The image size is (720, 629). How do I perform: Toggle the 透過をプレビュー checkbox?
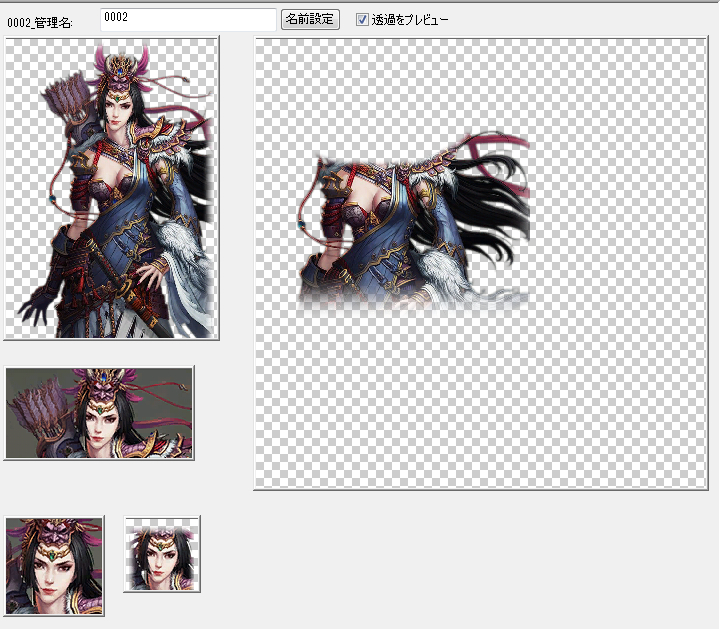362,20
